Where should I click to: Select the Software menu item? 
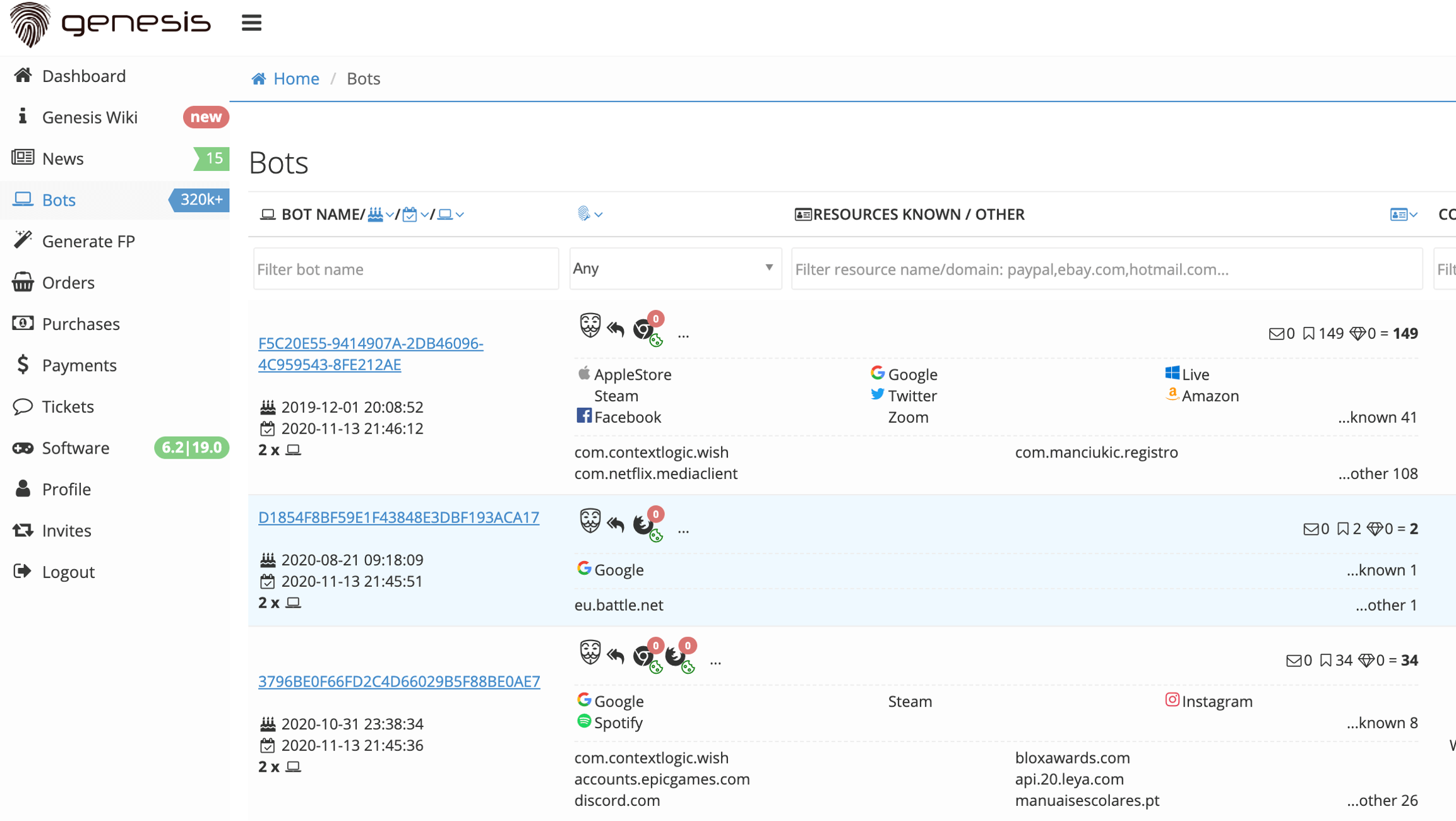tap(76, 447)
